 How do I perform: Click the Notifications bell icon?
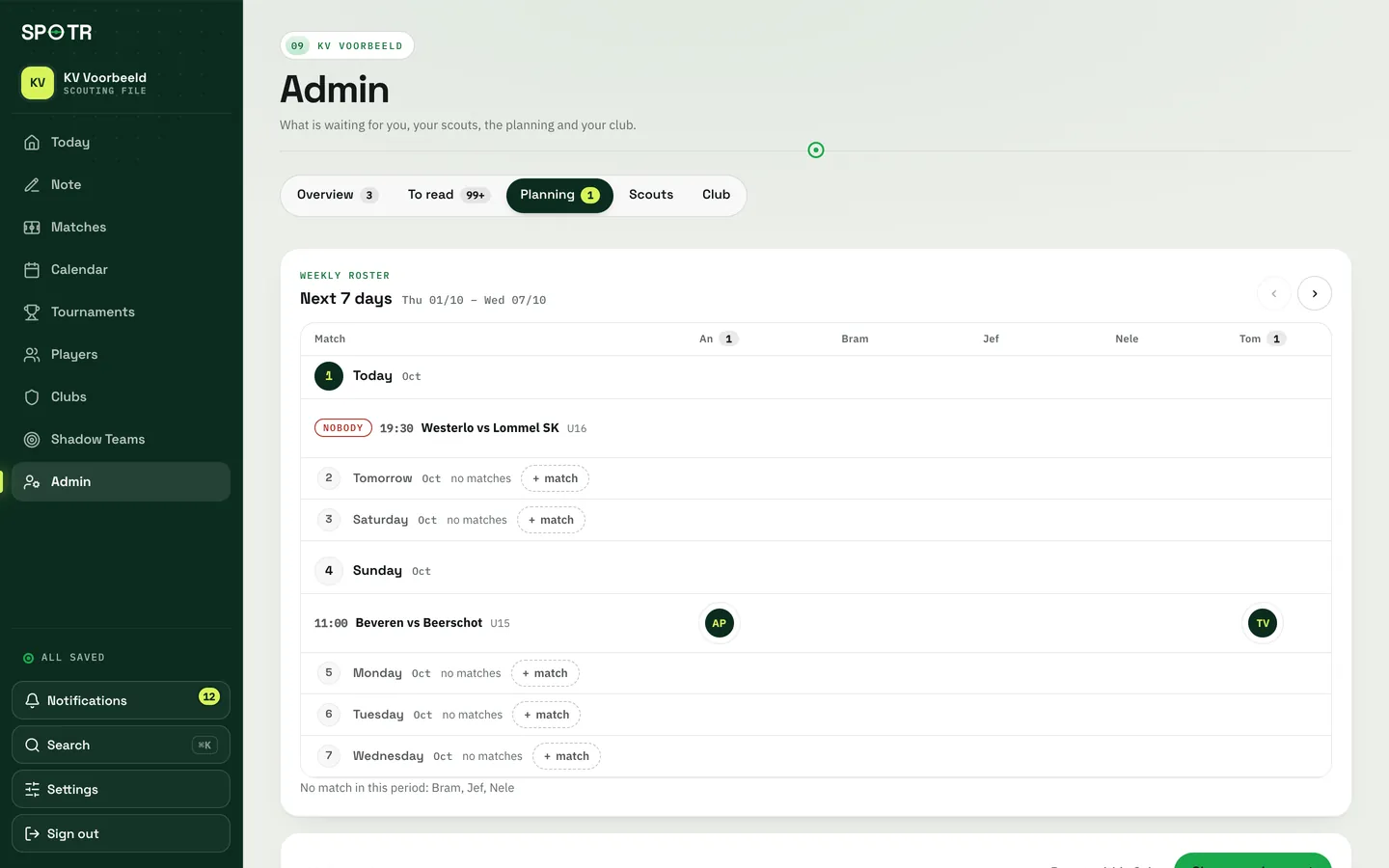(32, 701)
